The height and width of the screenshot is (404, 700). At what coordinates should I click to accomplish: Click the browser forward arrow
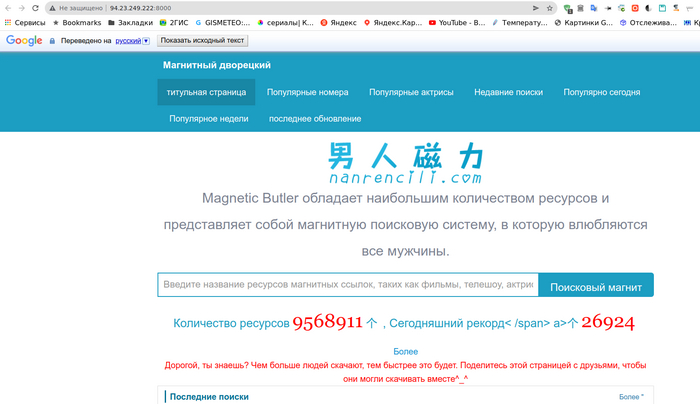pos(21,8)
